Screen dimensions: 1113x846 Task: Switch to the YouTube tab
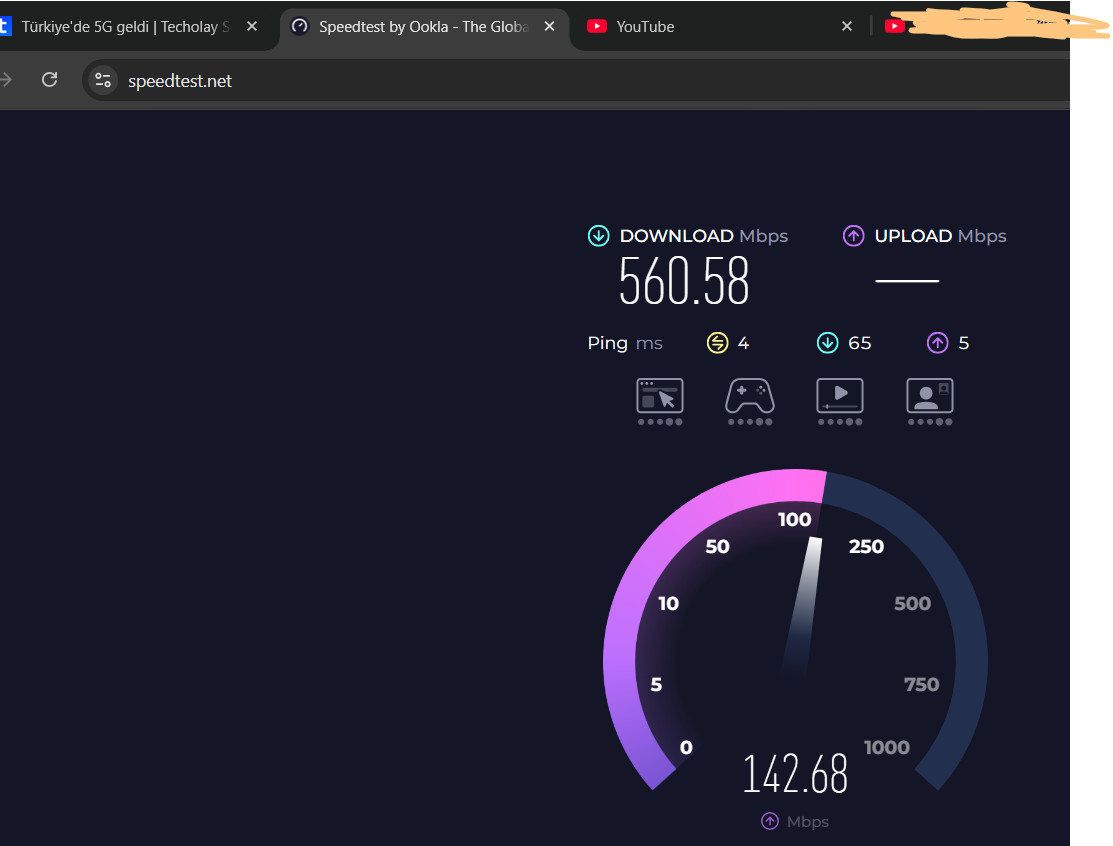pos(720,27)
